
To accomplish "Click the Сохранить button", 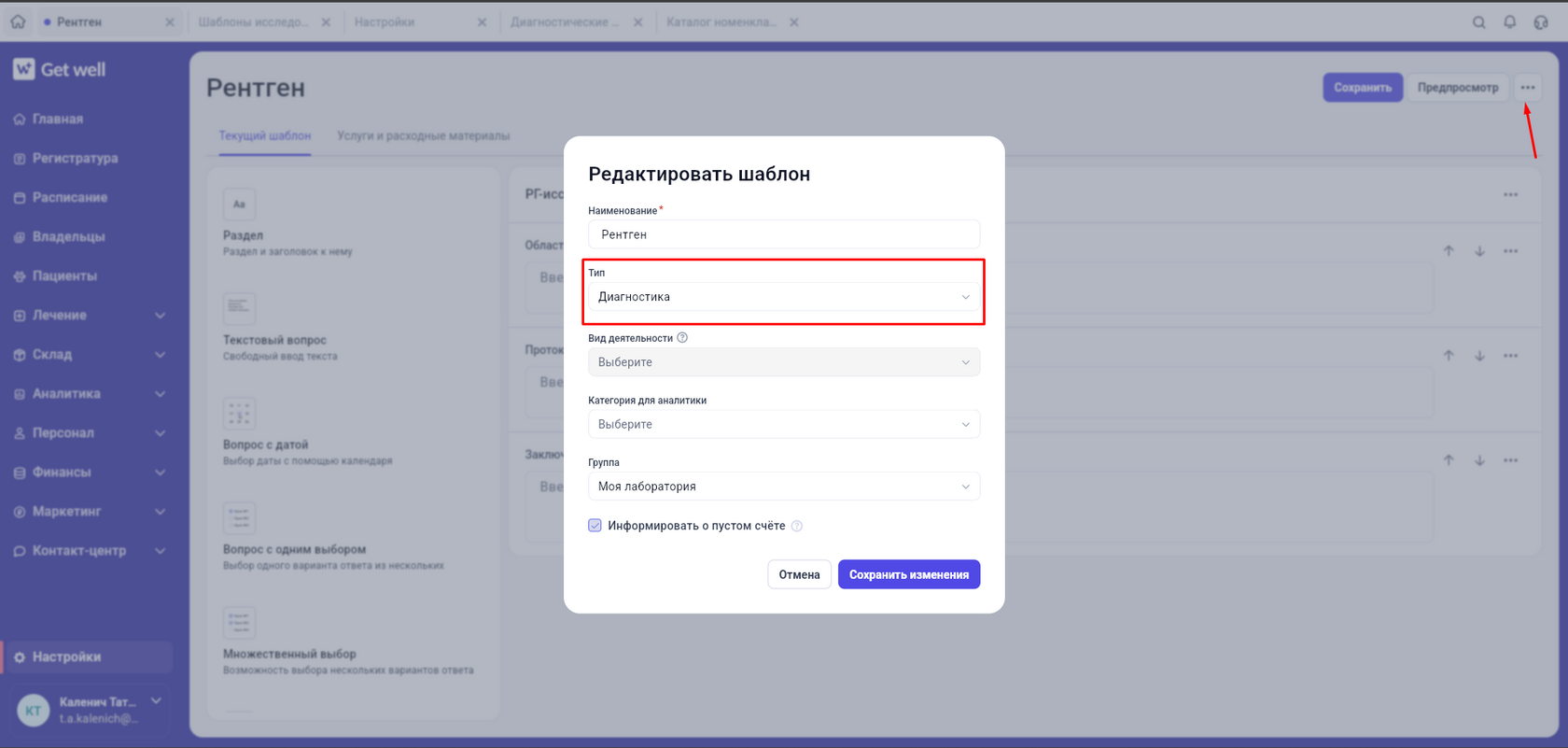I will tap(1363, 88).
